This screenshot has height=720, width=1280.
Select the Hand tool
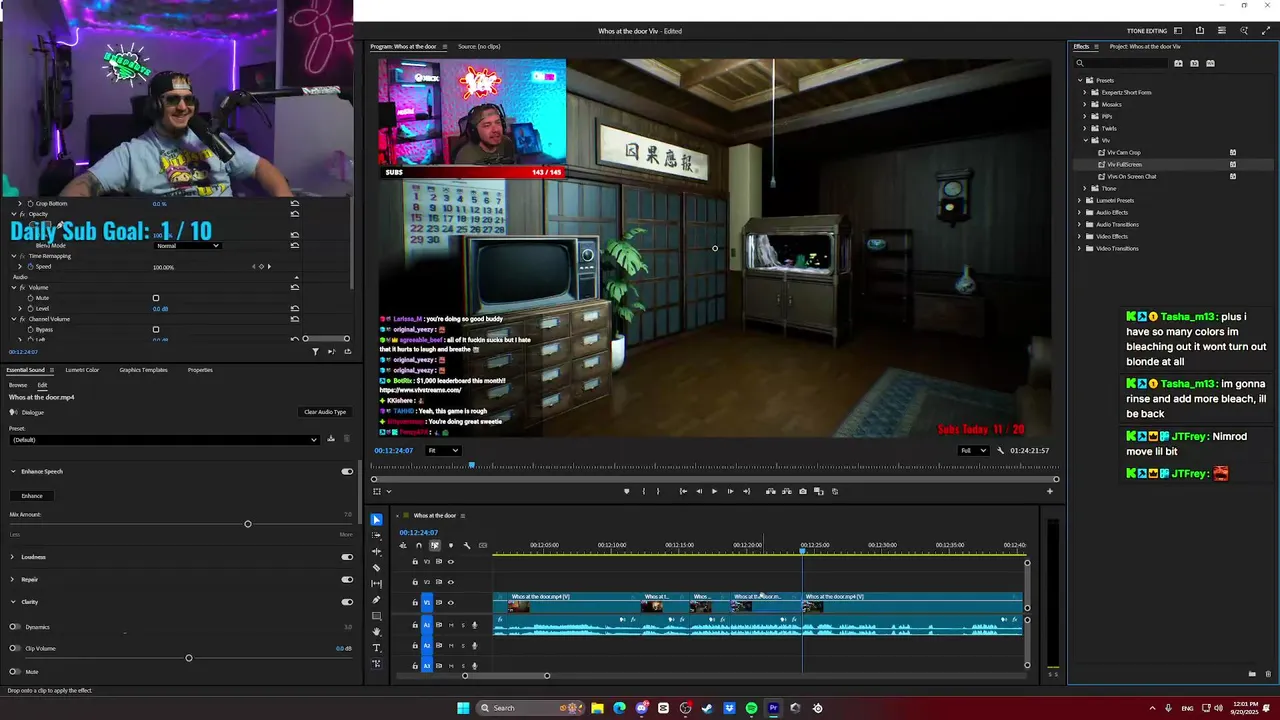[376, 632]
